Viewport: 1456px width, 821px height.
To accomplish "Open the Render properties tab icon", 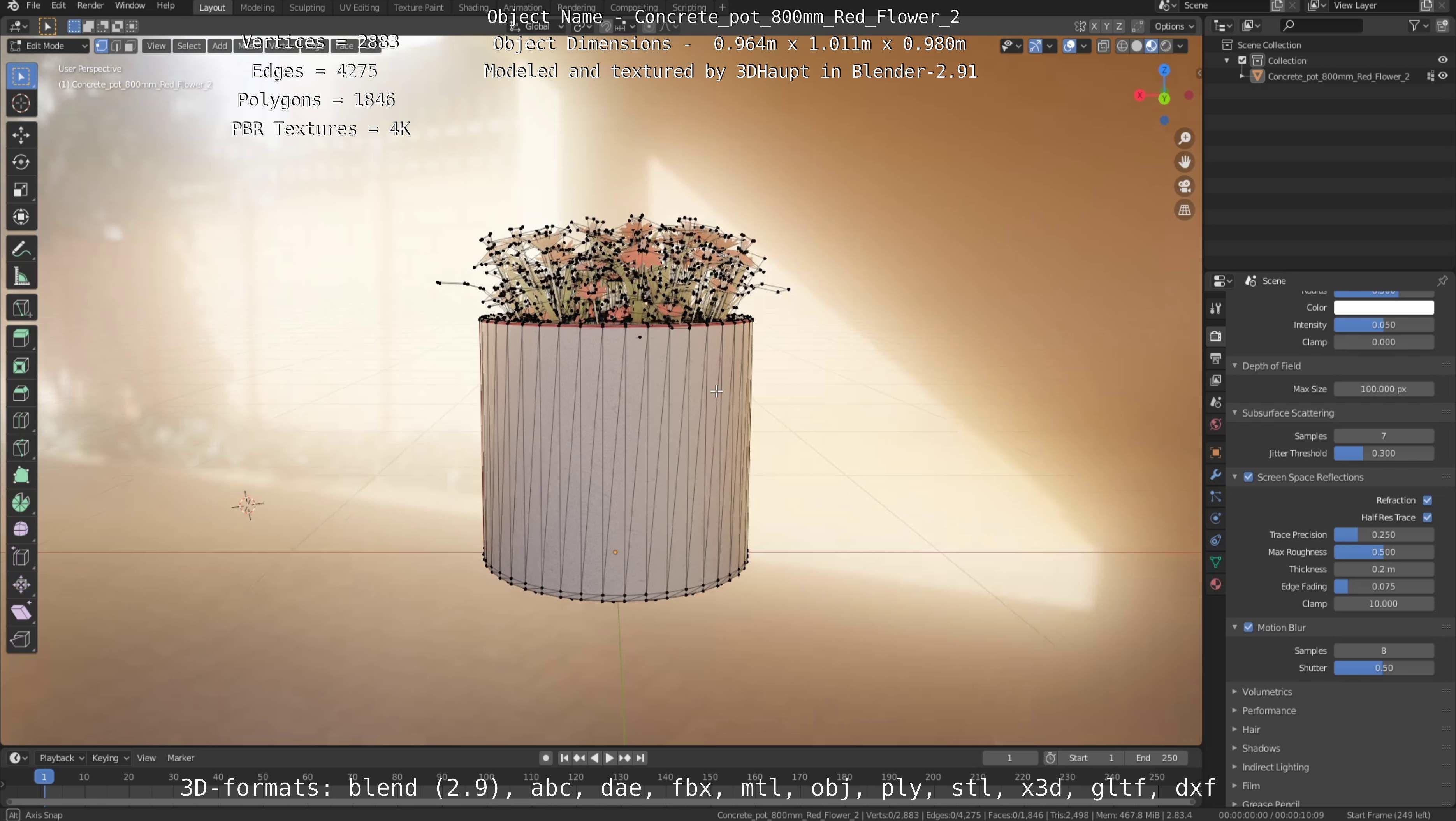I will pos(1216,336).
